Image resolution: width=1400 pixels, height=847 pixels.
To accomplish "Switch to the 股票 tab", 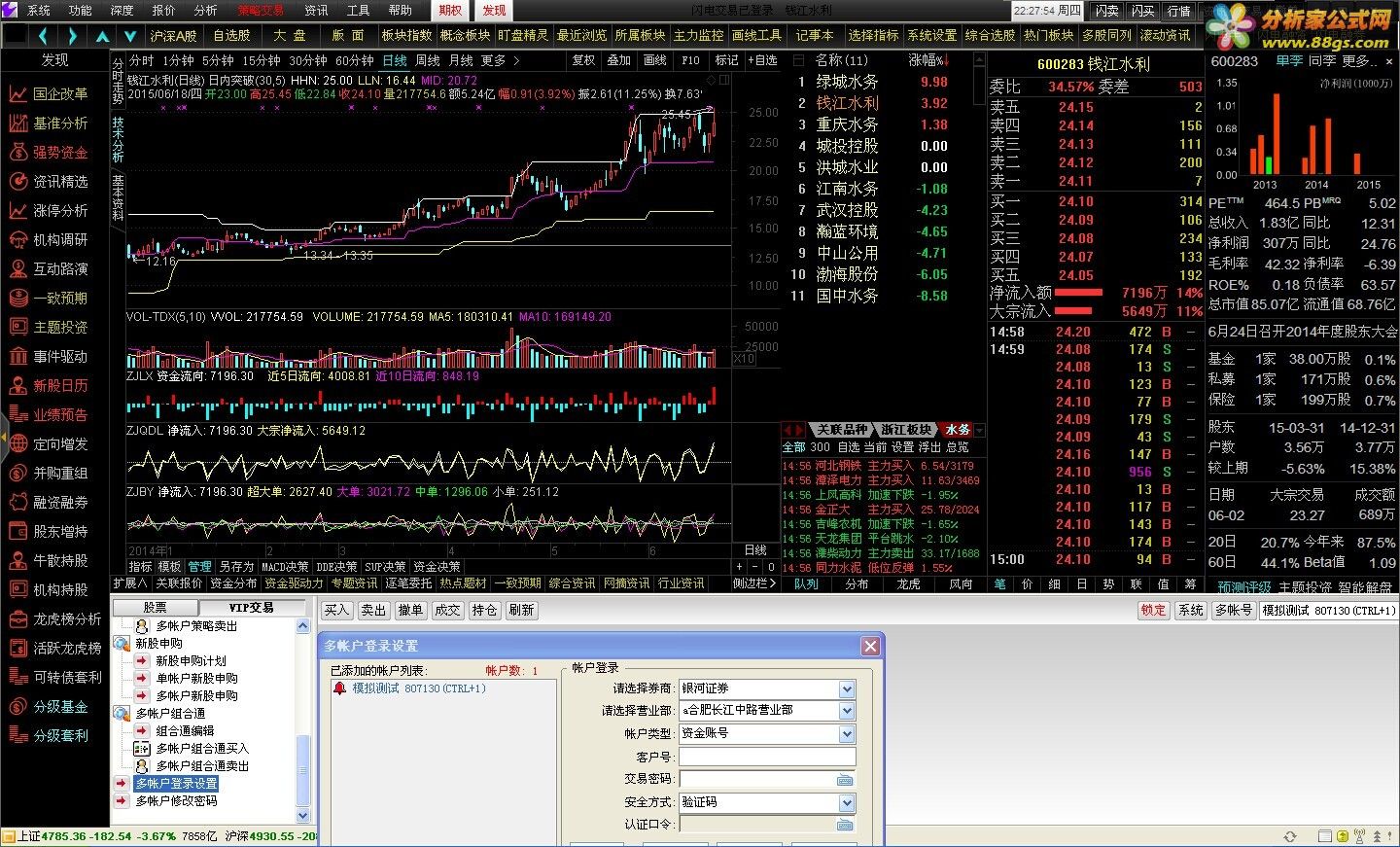I will pyautogui.click(x=156, y=608).
